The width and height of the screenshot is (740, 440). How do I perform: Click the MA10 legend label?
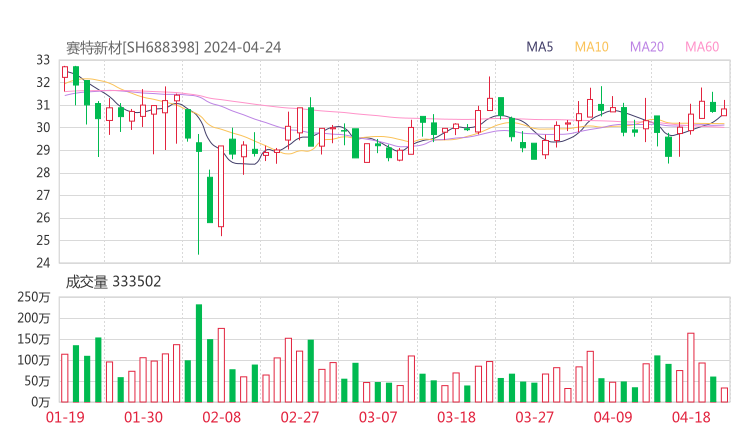591,47
